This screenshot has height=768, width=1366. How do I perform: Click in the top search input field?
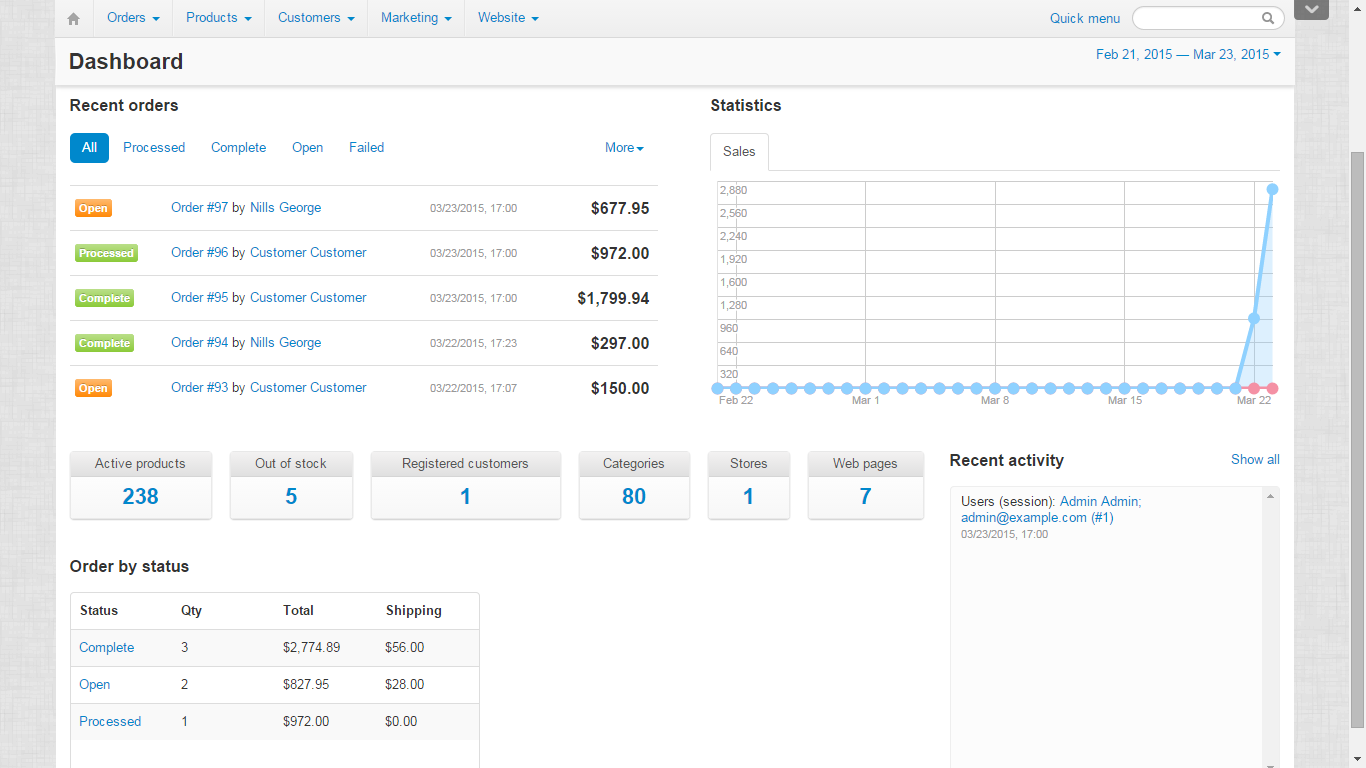(1195, 18)
